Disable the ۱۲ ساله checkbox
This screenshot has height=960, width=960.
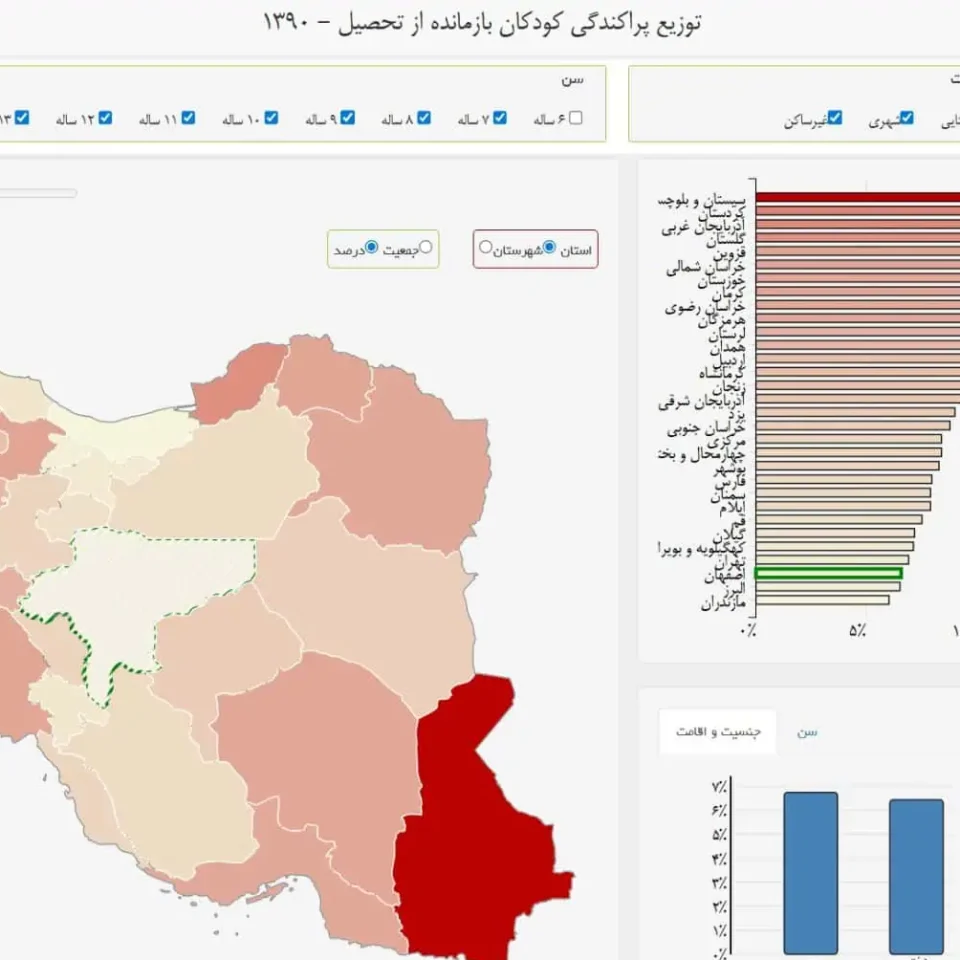click(x=105, y=118)
